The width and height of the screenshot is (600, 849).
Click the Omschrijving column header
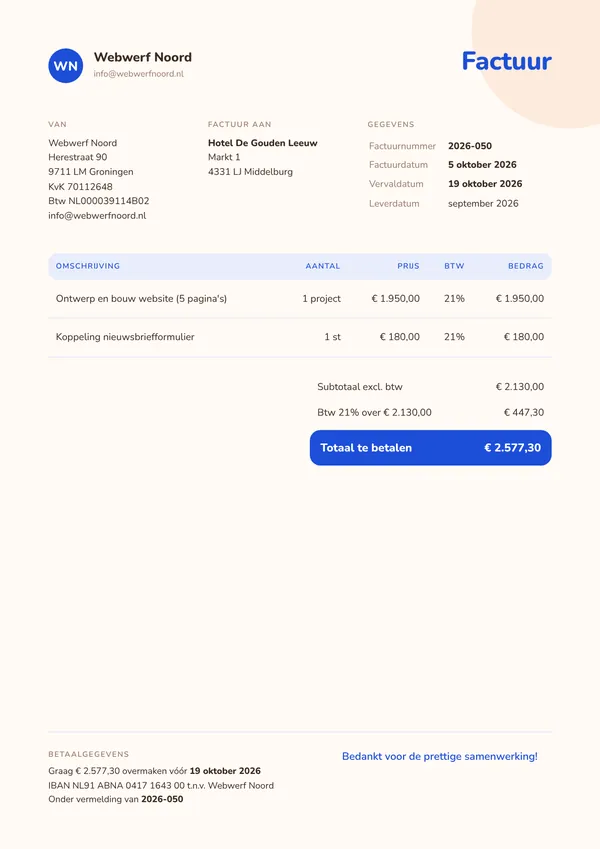click(x=88, y=266)
